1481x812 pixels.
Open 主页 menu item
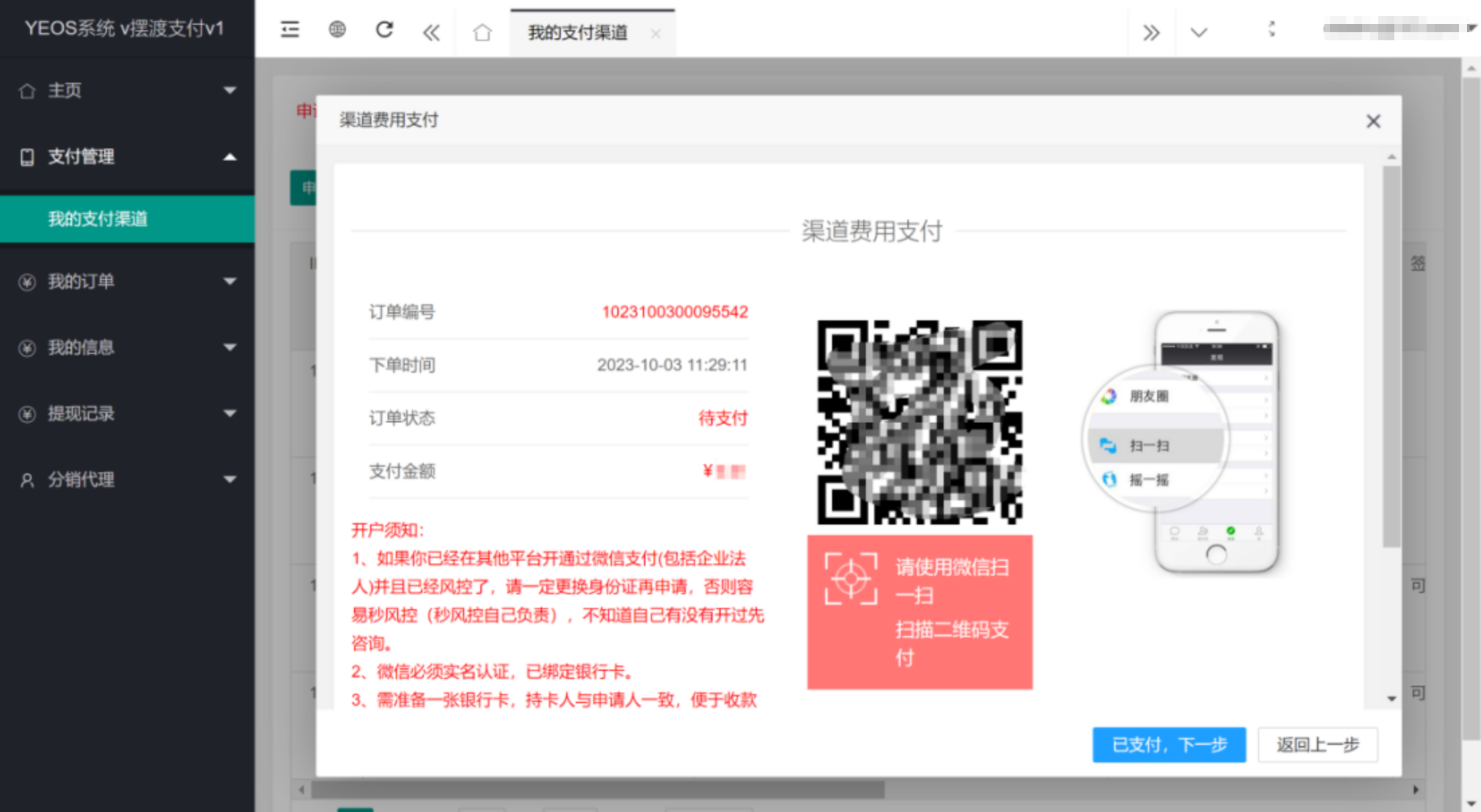click(127, 91)
